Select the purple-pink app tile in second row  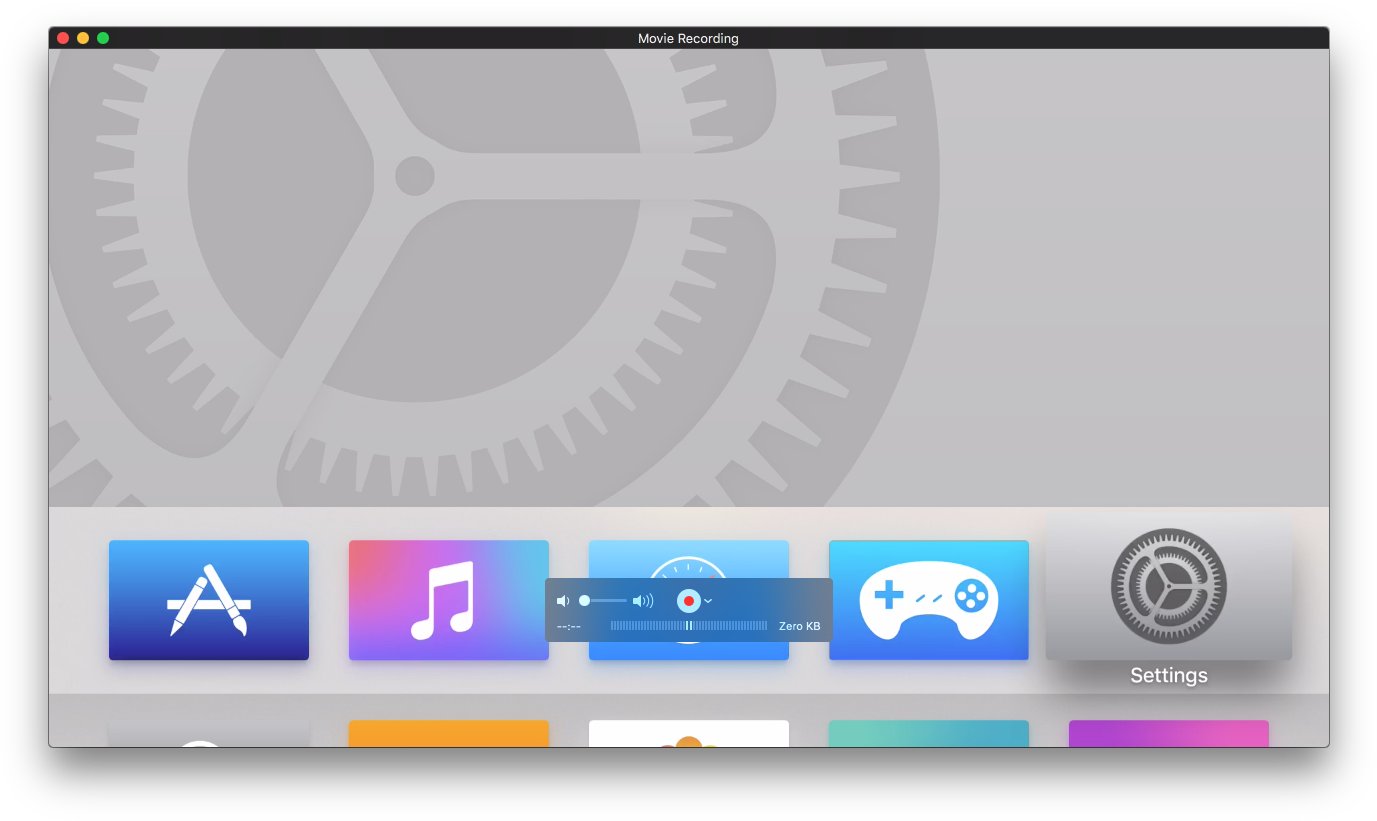click(x=1169, y=733)
